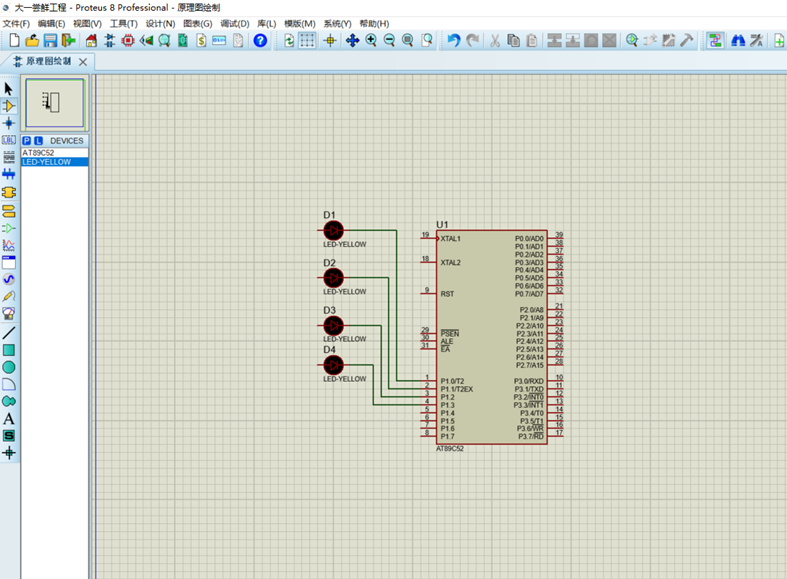
Task: Open Search and Tag binoculars icon
Action: coord(738,40)
